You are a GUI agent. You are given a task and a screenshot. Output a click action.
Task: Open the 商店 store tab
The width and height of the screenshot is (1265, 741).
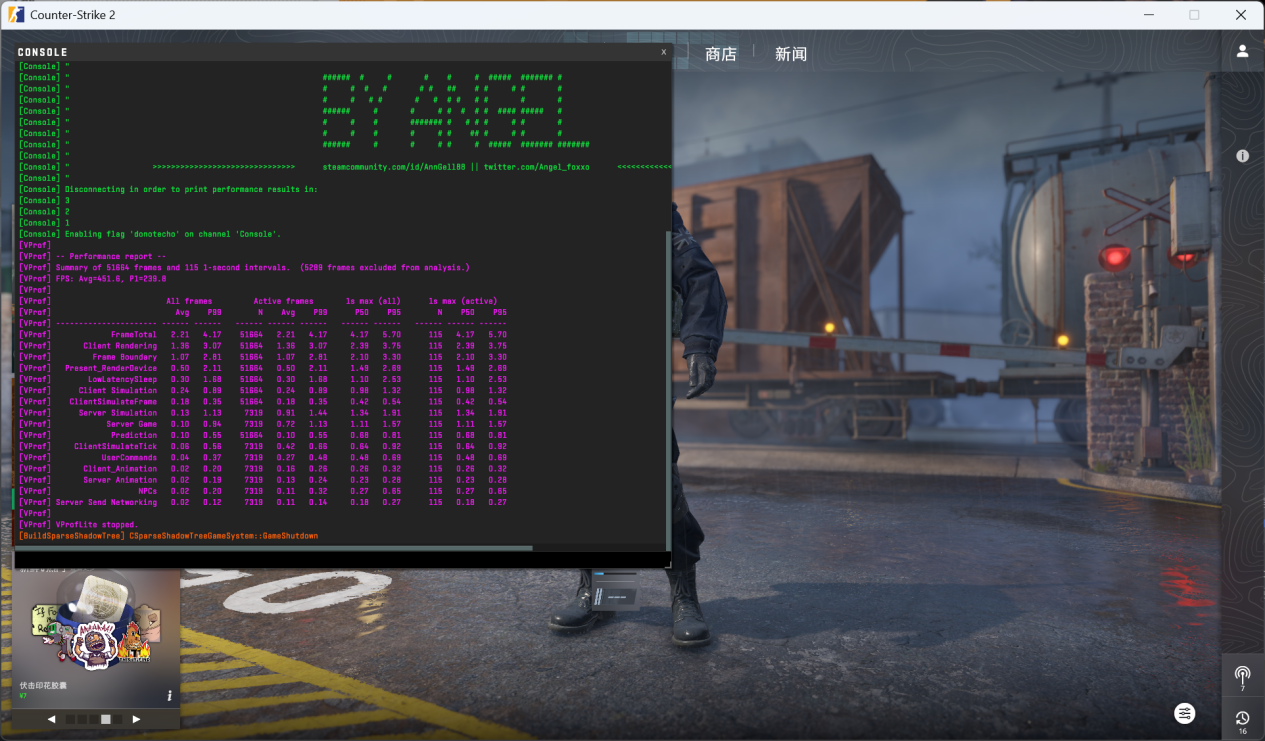pos(720,54)
